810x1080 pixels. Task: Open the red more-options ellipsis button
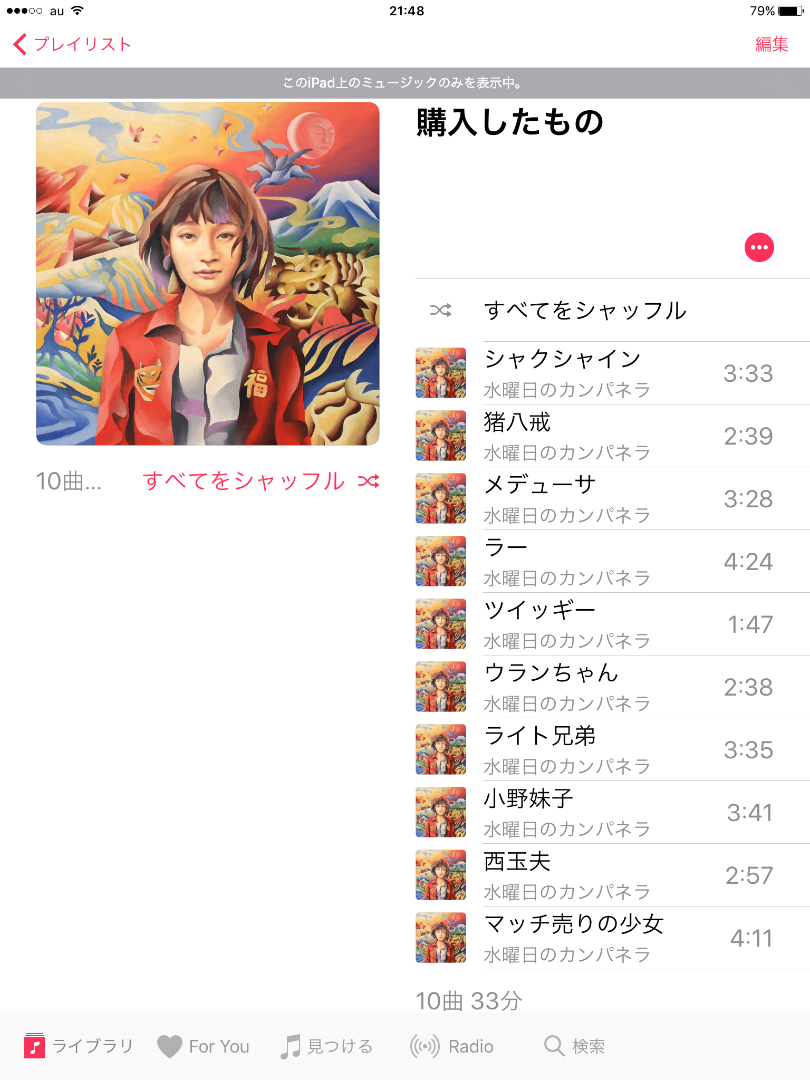759,247
